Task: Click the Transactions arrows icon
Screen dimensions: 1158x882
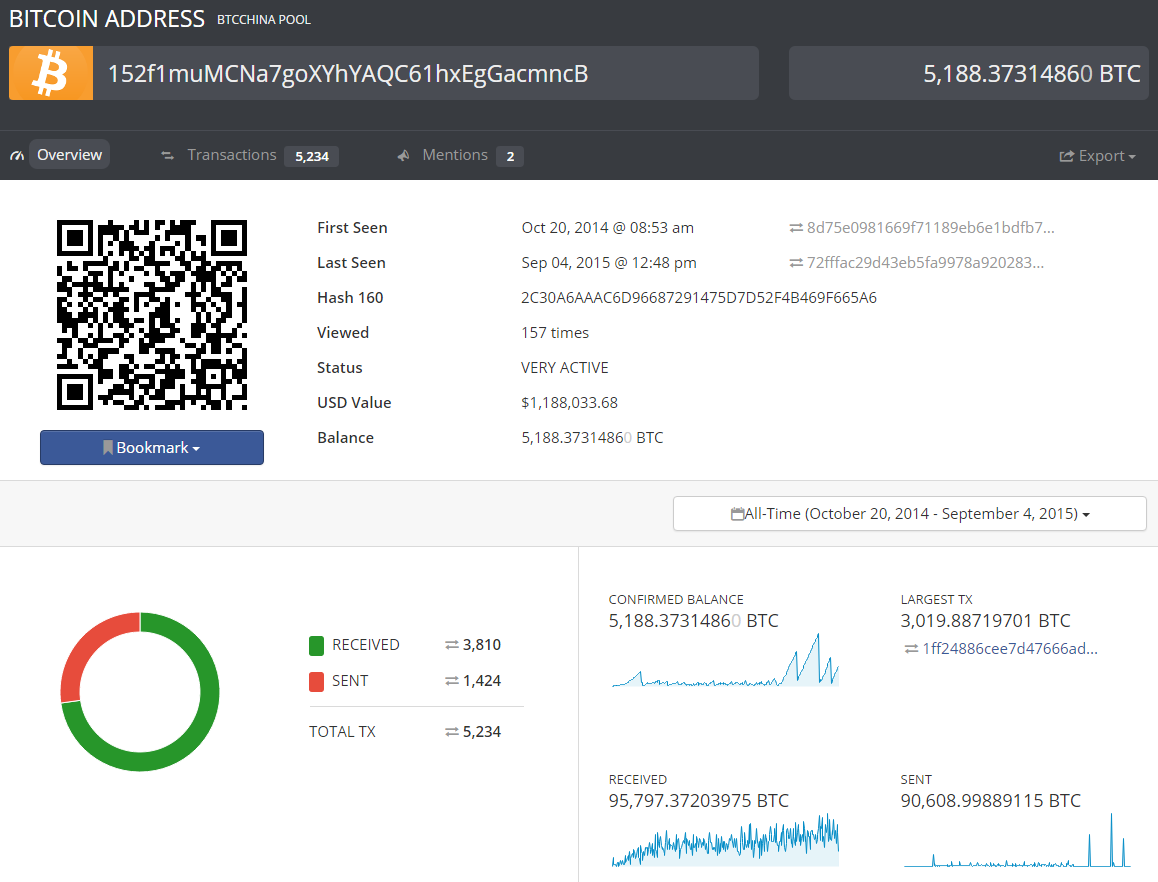Action: pos(168,155)
